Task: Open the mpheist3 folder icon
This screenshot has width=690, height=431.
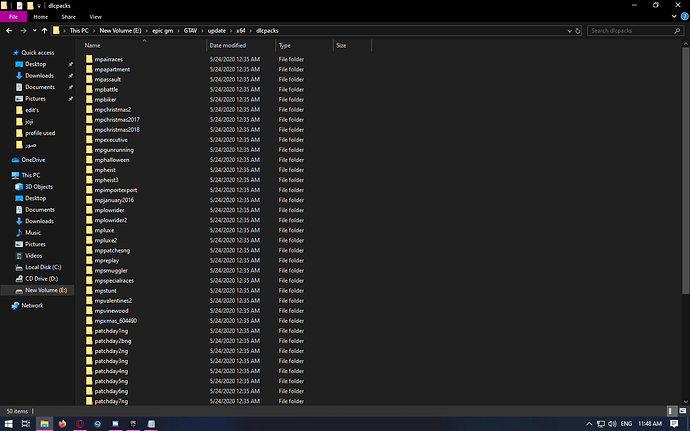Action: click(89, 180)
